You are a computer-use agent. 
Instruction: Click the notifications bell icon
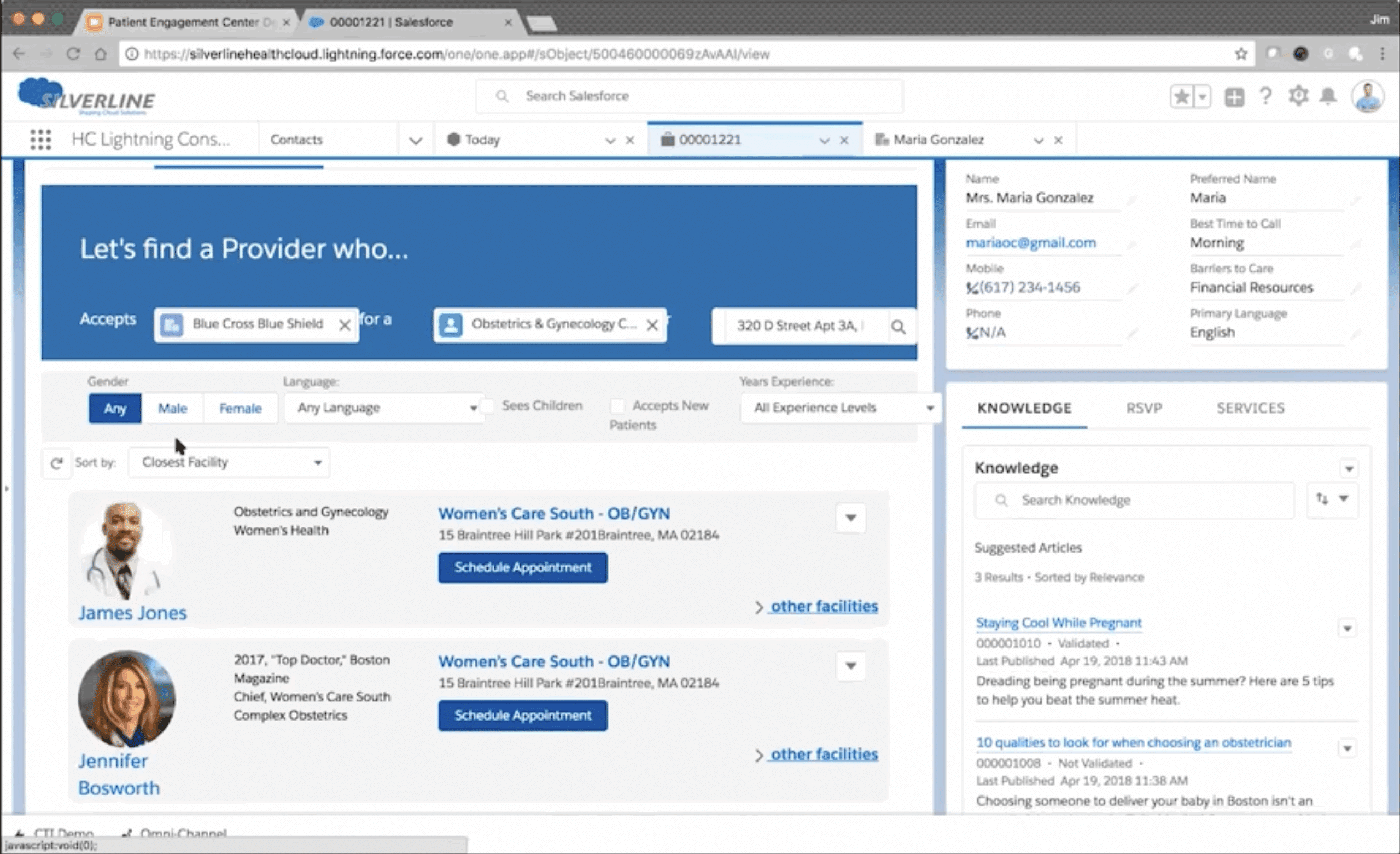pyautogui.click(x=1328, y=96)
